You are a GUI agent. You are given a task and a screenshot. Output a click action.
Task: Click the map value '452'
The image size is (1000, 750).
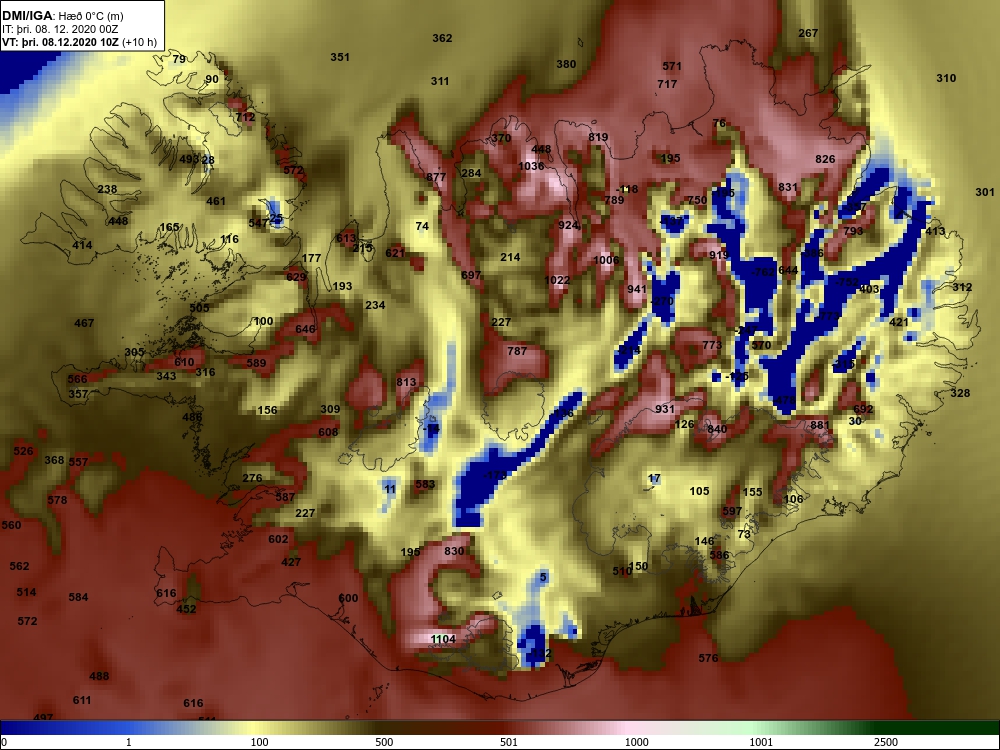pos(186,609)
